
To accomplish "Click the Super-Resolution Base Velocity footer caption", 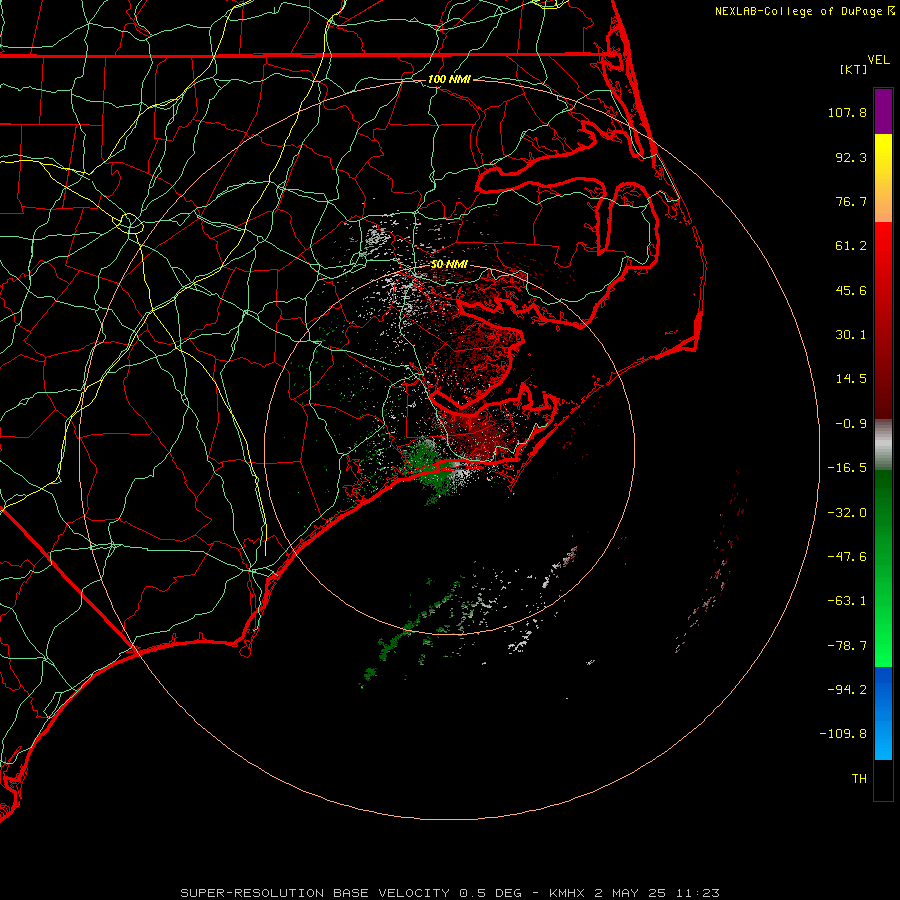I will tap(450, 893).
